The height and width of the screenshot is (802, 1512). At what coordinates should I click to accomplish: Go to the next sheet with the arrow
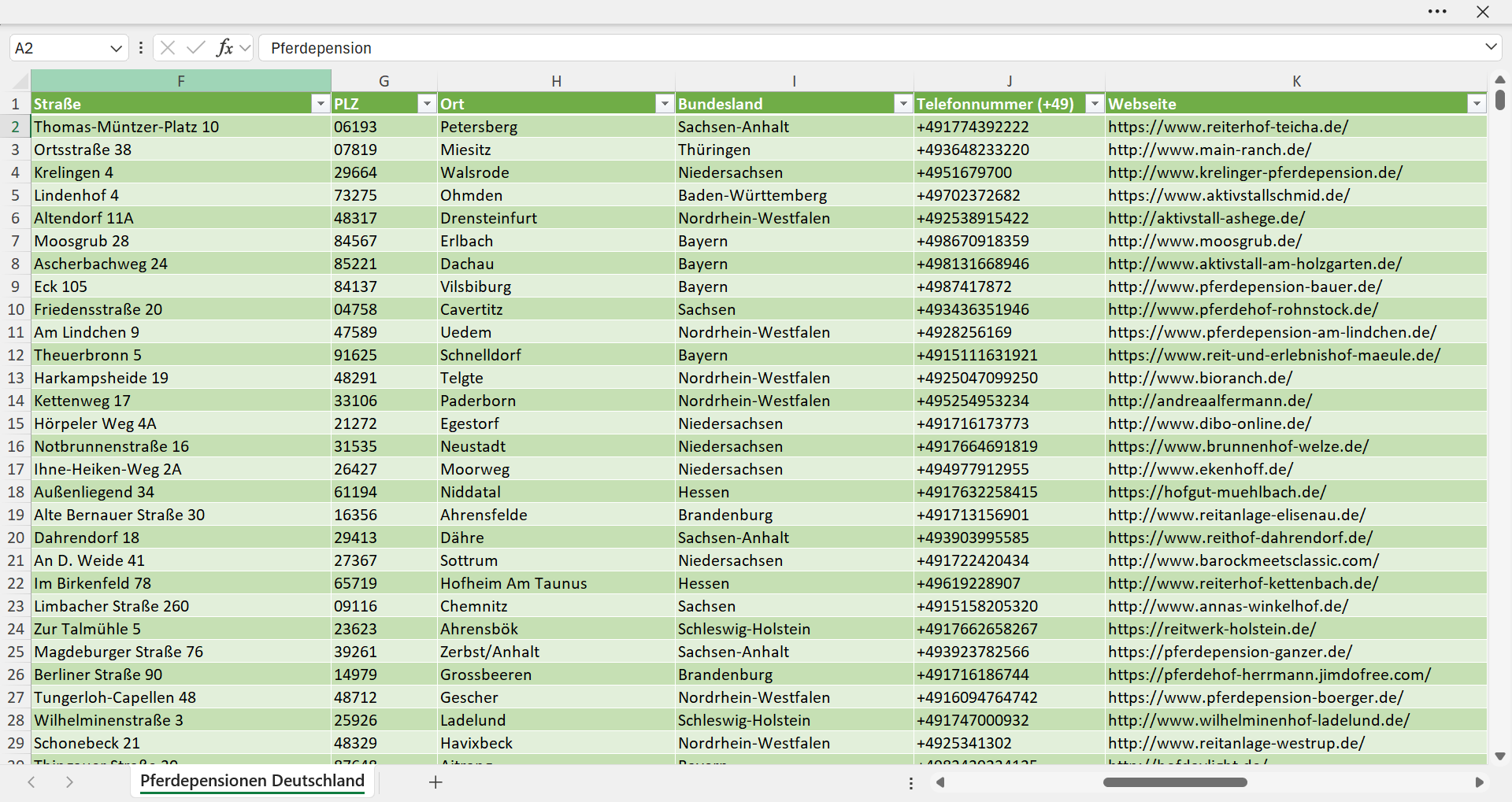click(69, 782)
